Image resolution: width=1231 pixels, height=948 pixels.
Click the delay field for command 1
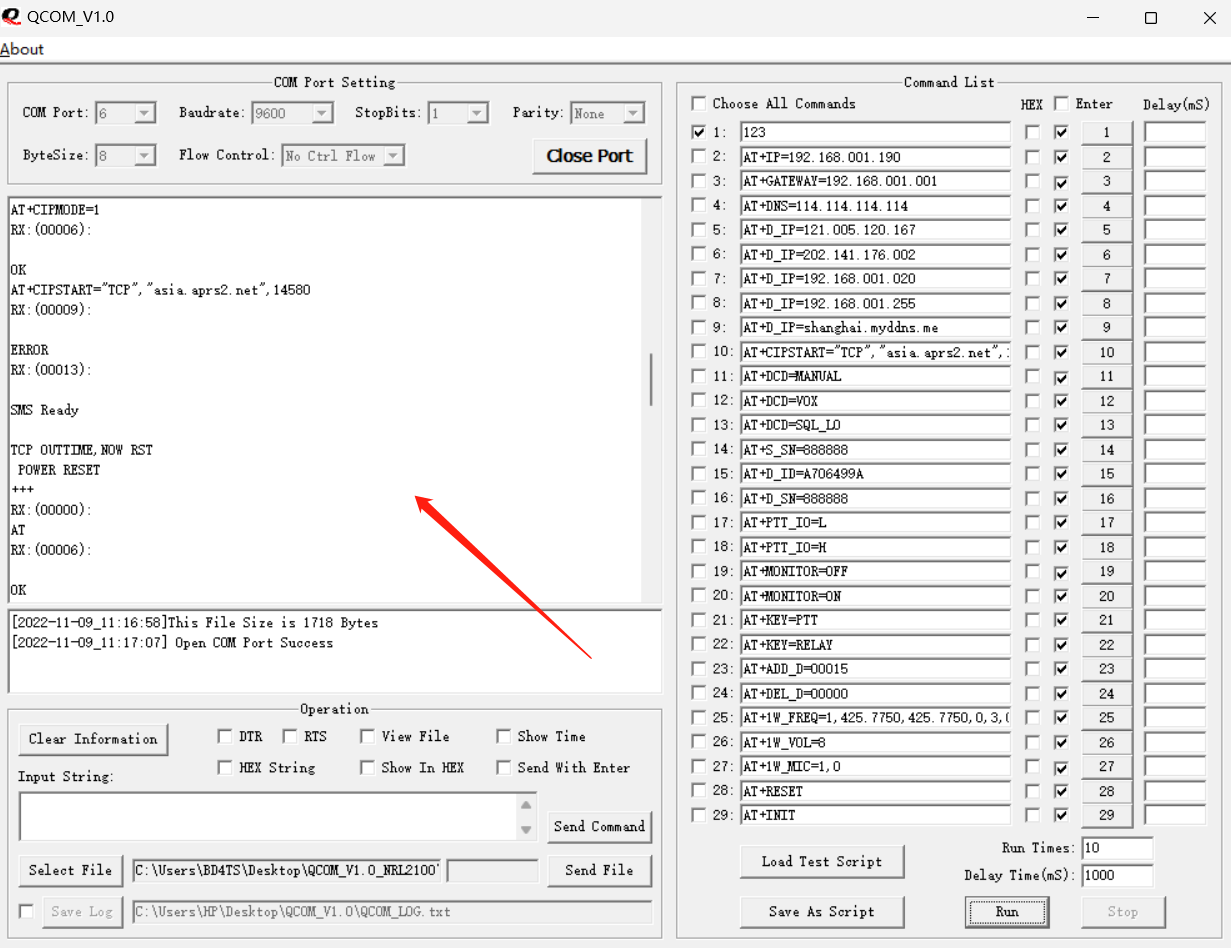(x=1175, y=132)
